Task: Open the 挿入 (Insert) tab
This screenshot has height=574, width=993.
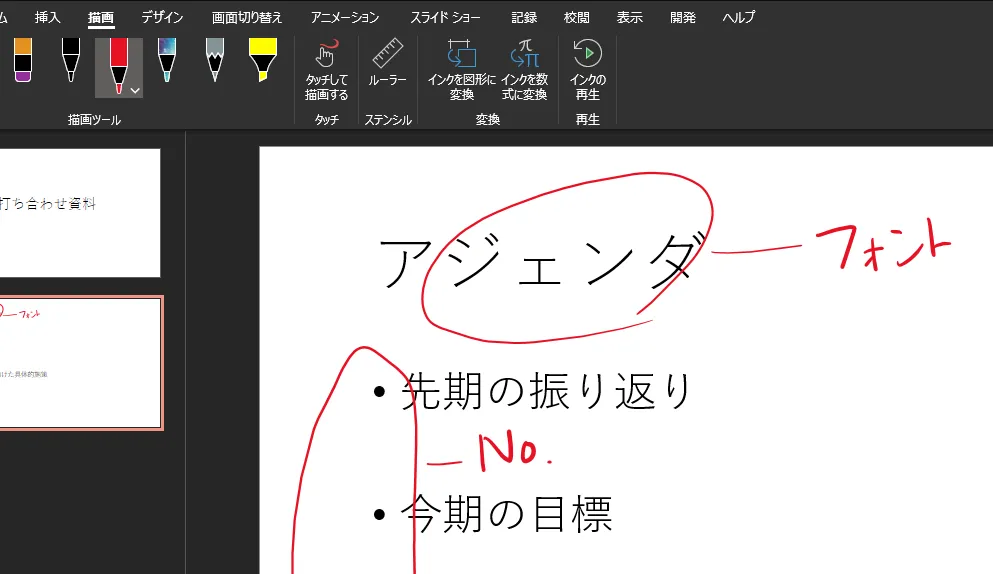Action: pyautogui.click(x=48, y=18)
